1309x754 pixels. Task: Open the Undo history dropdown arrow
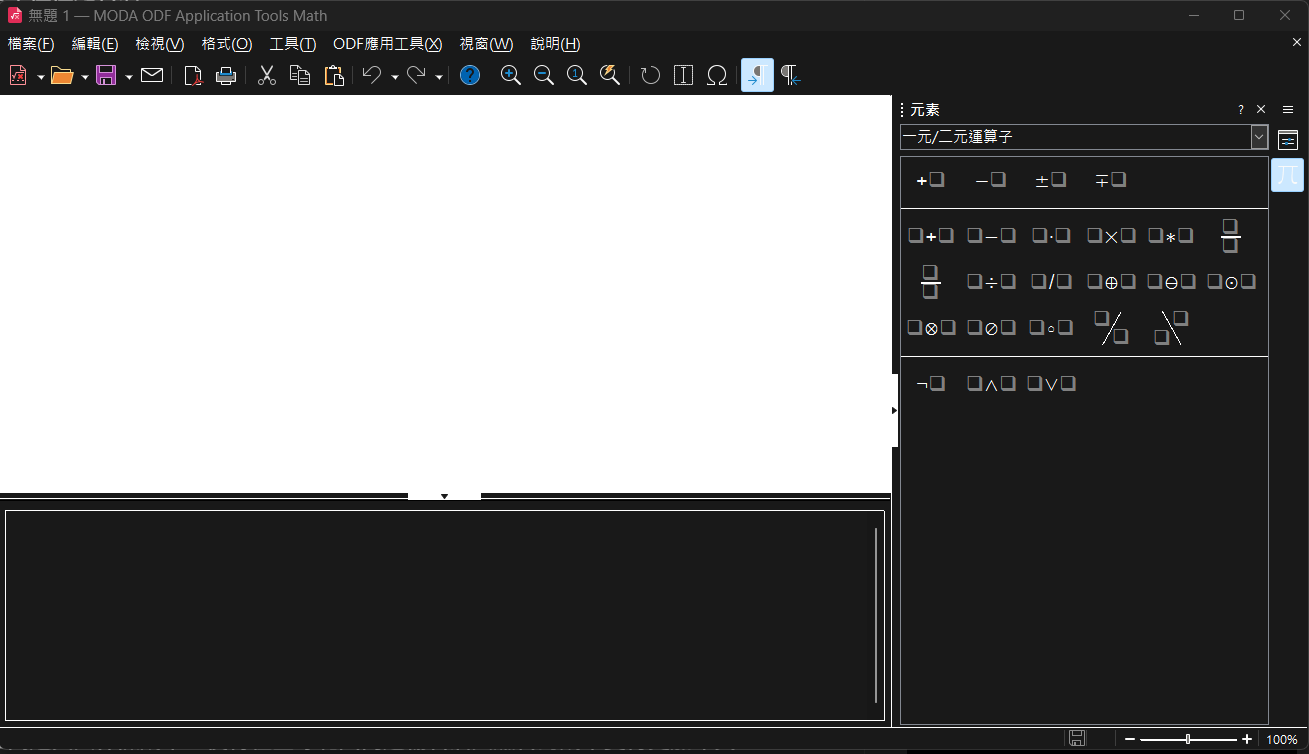[x=395, y=76]
